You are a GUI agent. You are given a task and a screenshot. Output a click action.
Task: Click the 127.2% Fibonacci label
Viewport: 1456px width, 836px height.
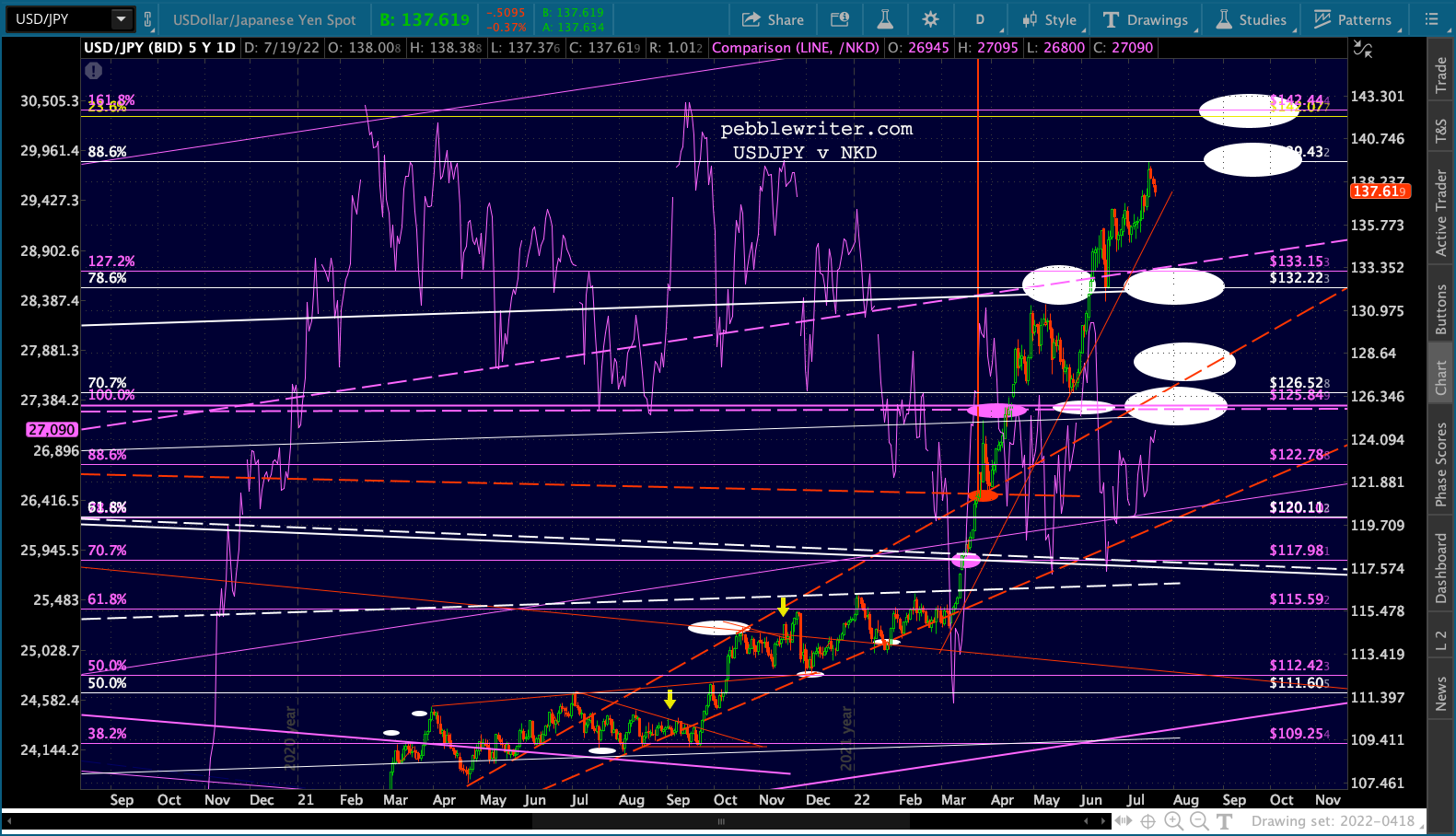click(111, 261)
